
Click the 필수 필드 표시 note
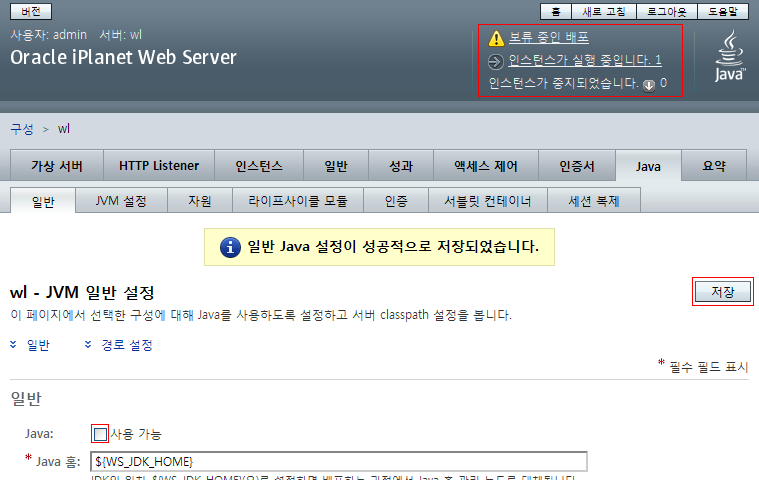point(708,367)
